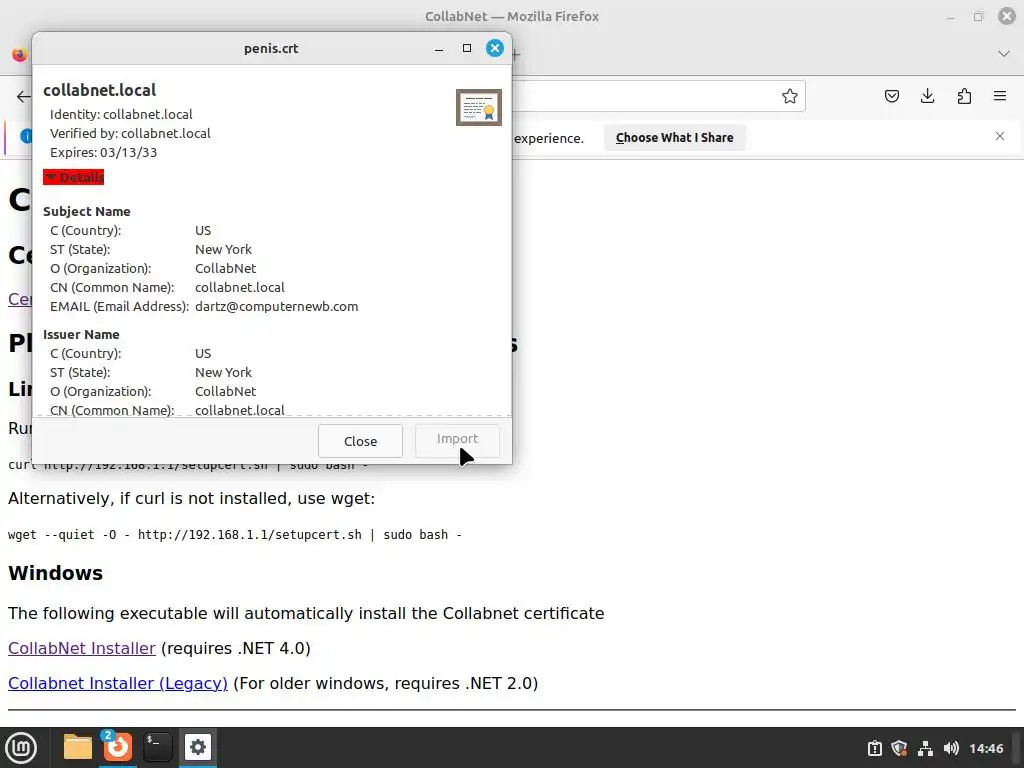This screenshot has width=1024, height=768.
Task: Click the Verified by: collabnet.local line
Action: (x=130, y=133)
